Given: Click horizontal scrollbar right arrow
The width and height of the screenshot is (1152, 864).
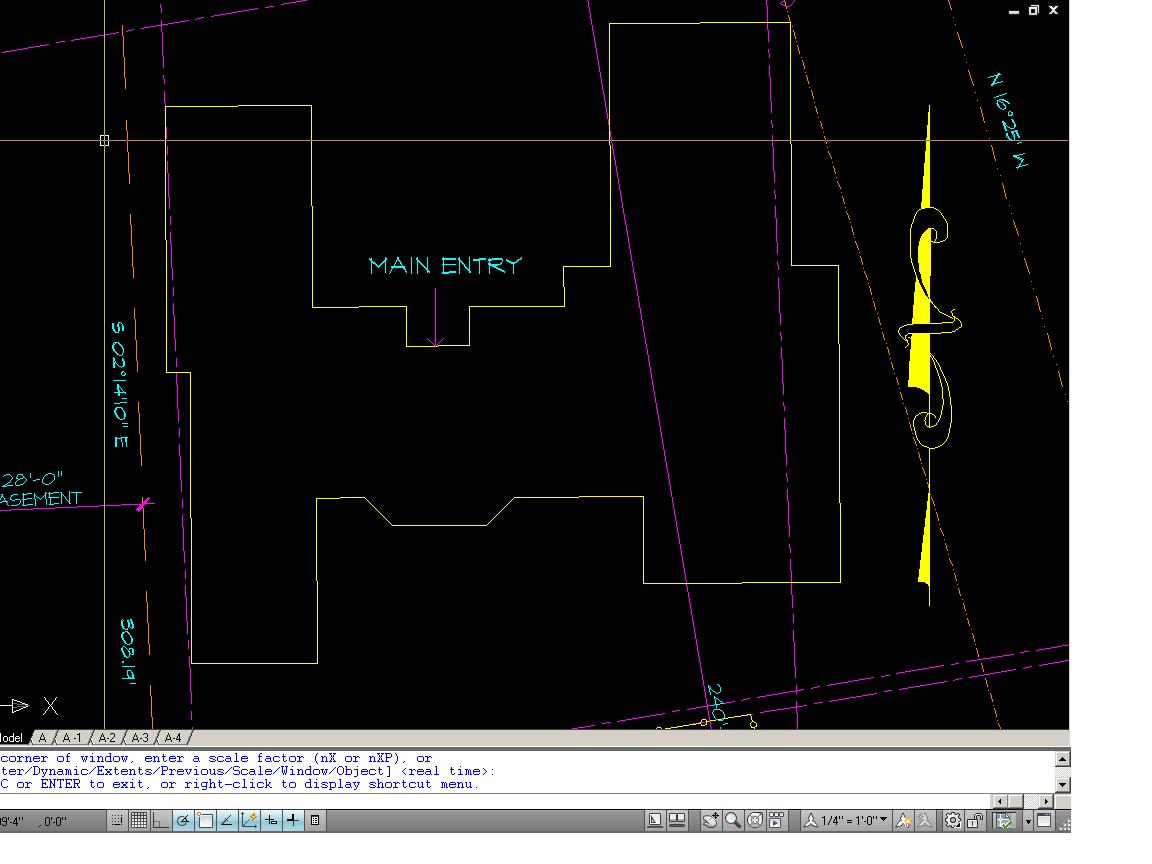Looking at the screenshot, I should pyautogui.click(x=1046, y=801).
